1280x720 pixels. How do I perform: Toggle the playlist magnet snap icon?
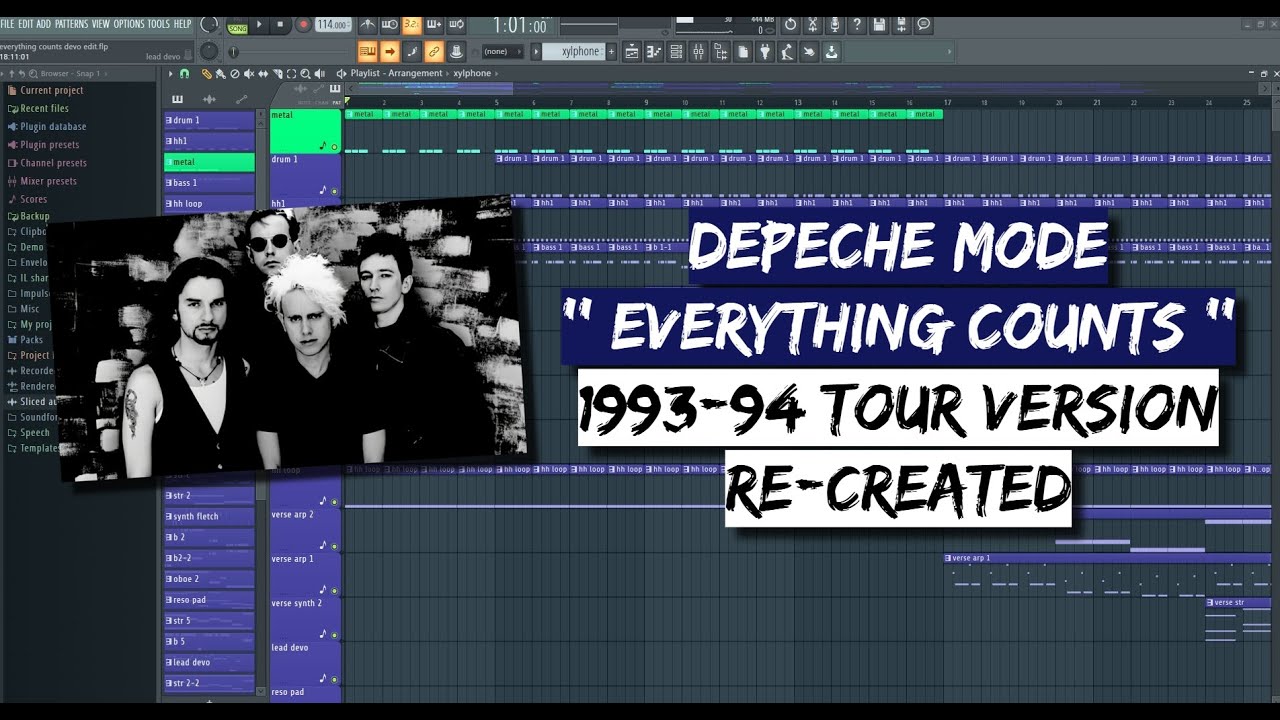[x=184, y=73]
